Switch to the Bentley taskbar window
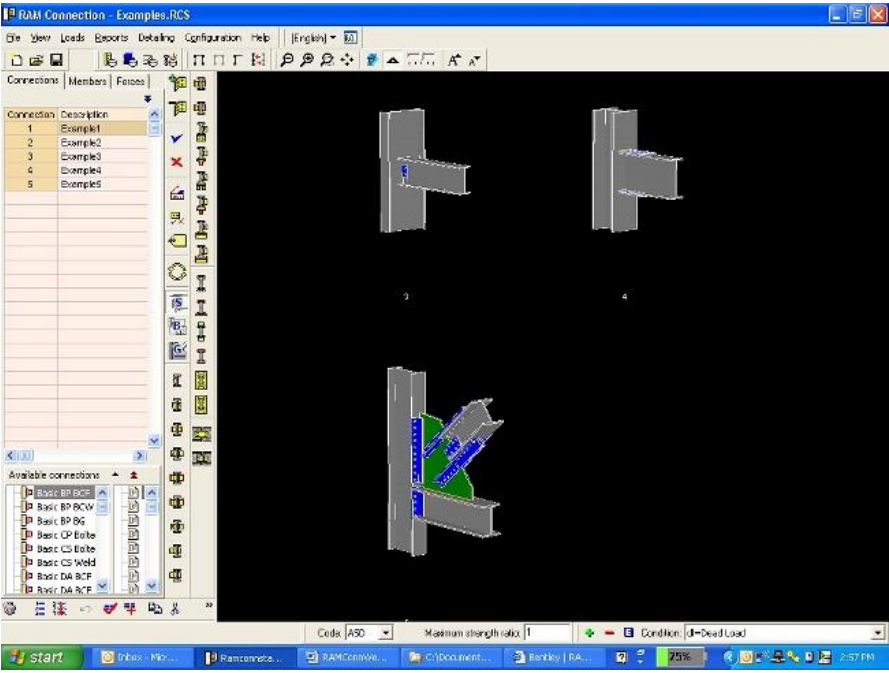889x673 pixels. (x=554, y=658)
